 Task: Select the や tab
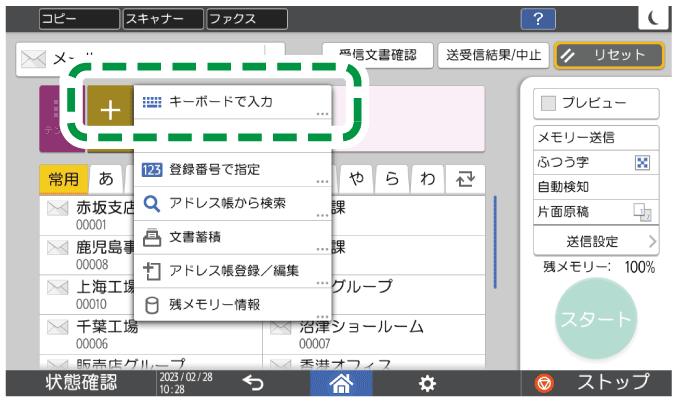click(356, 178)
